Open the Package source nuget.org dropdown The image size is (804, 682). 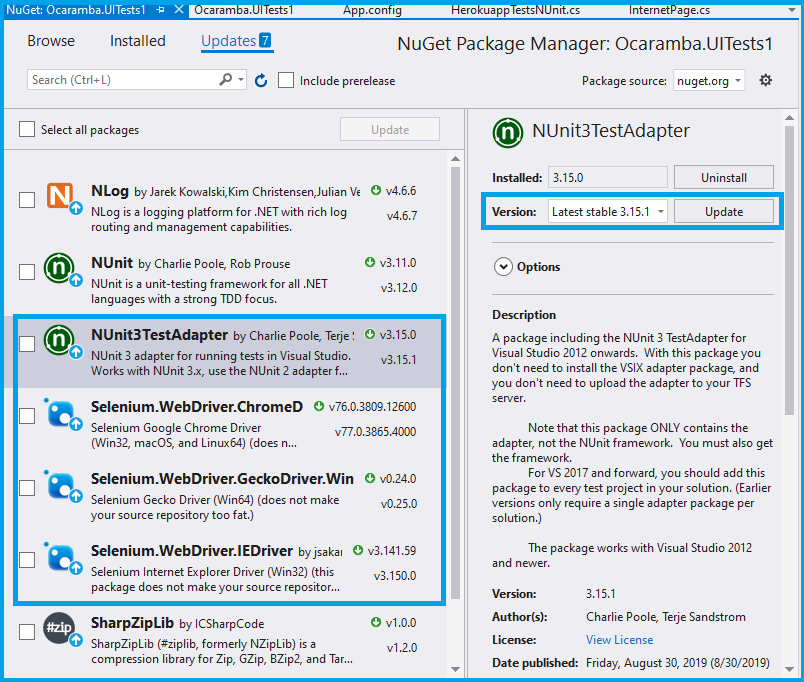click(x=709, y=81)
